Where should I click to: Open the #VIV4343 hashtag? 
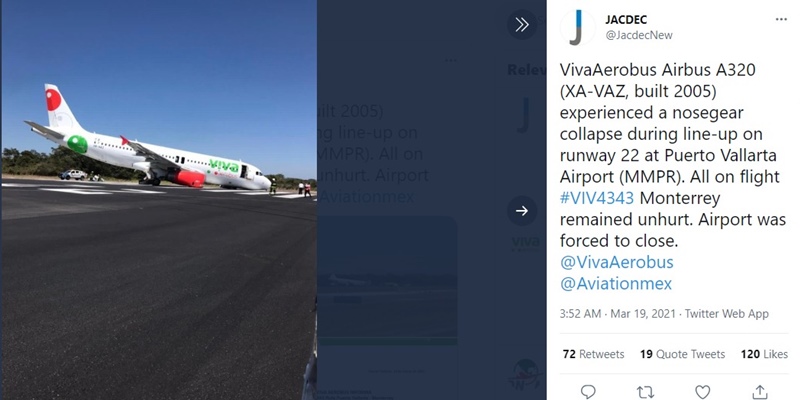tap(596, 197)
